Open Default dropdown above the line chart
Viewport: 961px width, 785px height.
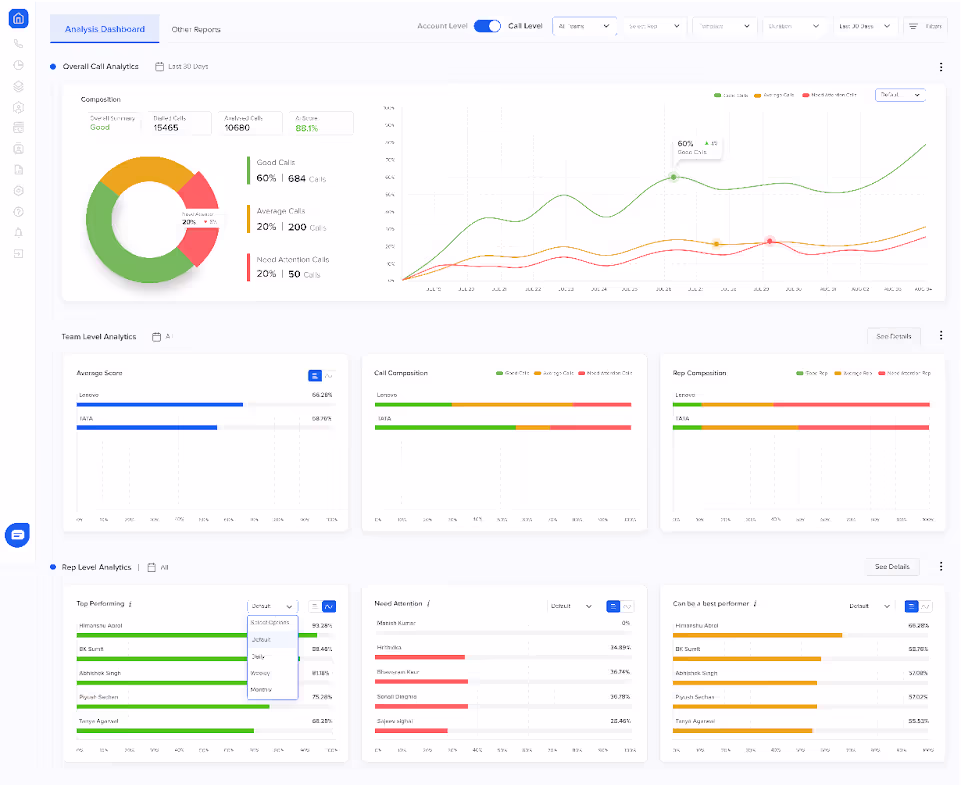pyautogui.click(x=900, y=95)
